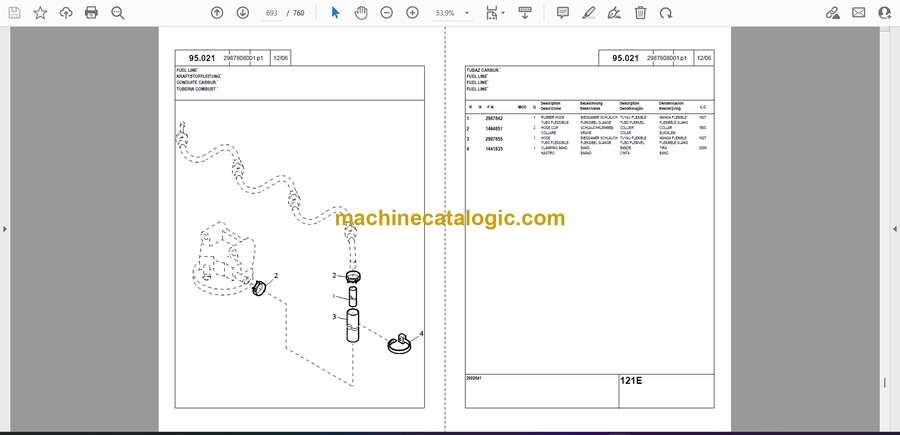This screenshot has height=435, width=900.
Task: Rotate the page view
Action: click(x=666, y=13)
